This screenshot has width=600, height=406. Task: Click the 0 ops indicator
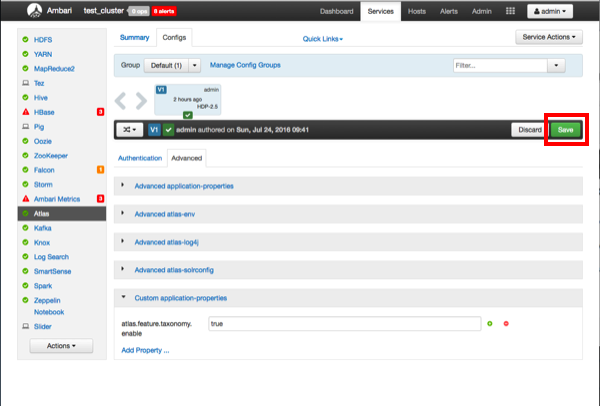point(139,11)
